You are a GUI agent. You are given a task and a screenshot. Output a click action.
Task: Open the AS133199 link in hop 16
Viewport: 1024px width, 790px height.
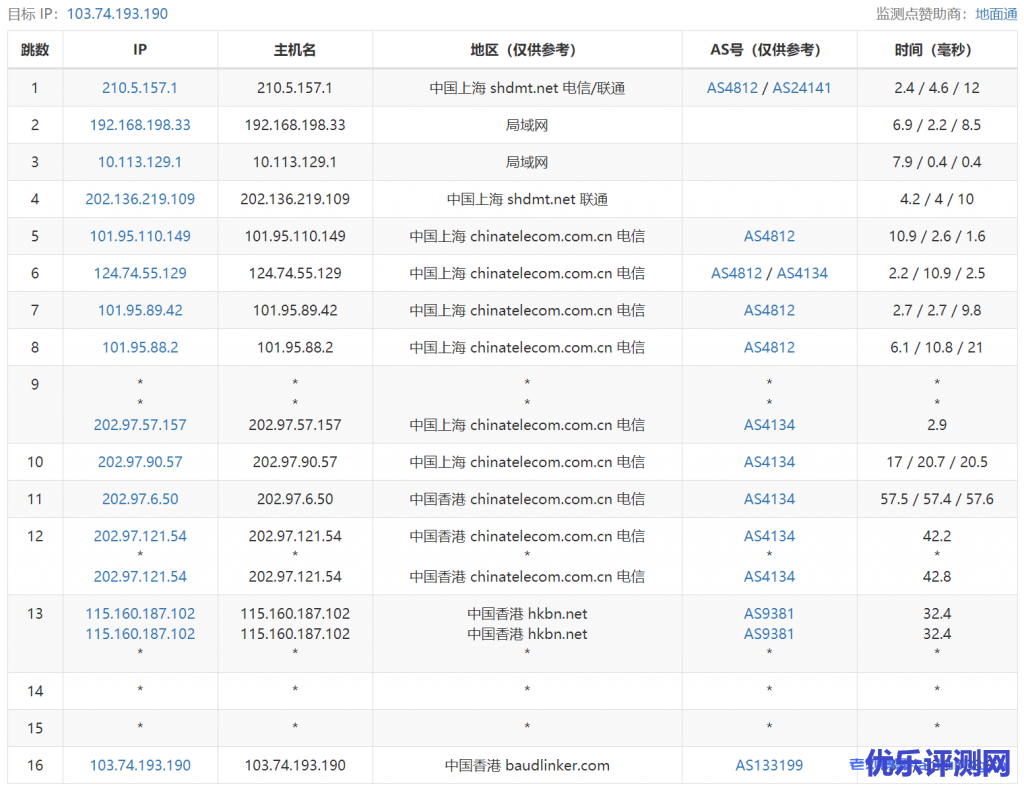(769, 765)
